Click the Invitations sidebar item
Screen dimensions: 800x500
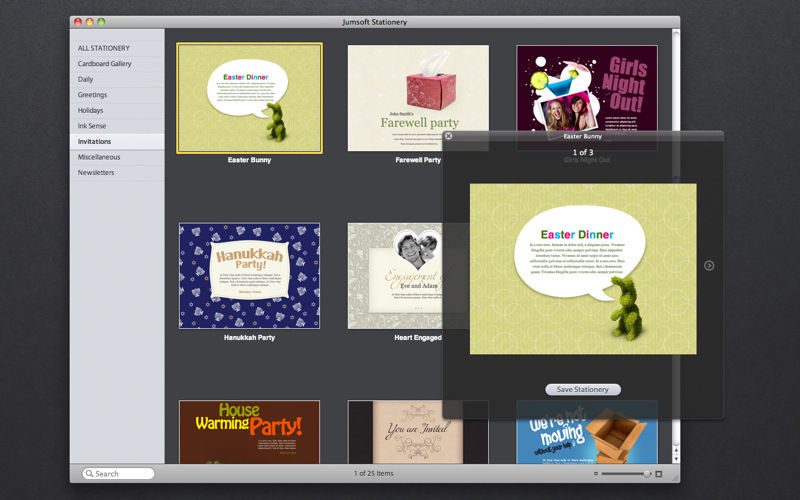tap(117, 141)
